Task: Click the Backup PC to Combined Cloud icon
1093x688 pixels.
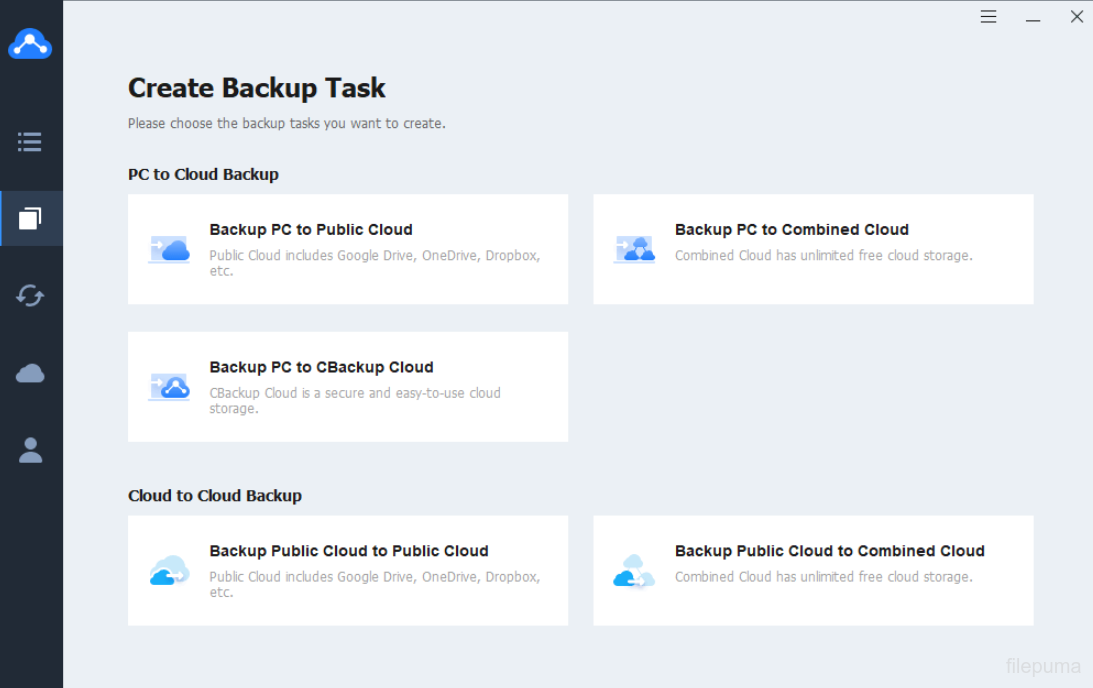Action: [634, 249]
